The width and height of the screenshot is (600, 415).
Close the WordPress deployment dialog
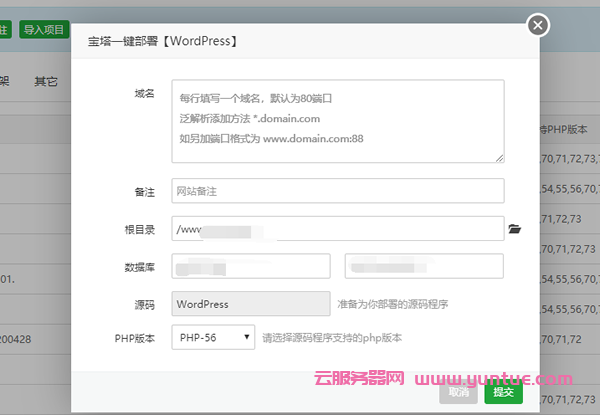coord(566,25)
